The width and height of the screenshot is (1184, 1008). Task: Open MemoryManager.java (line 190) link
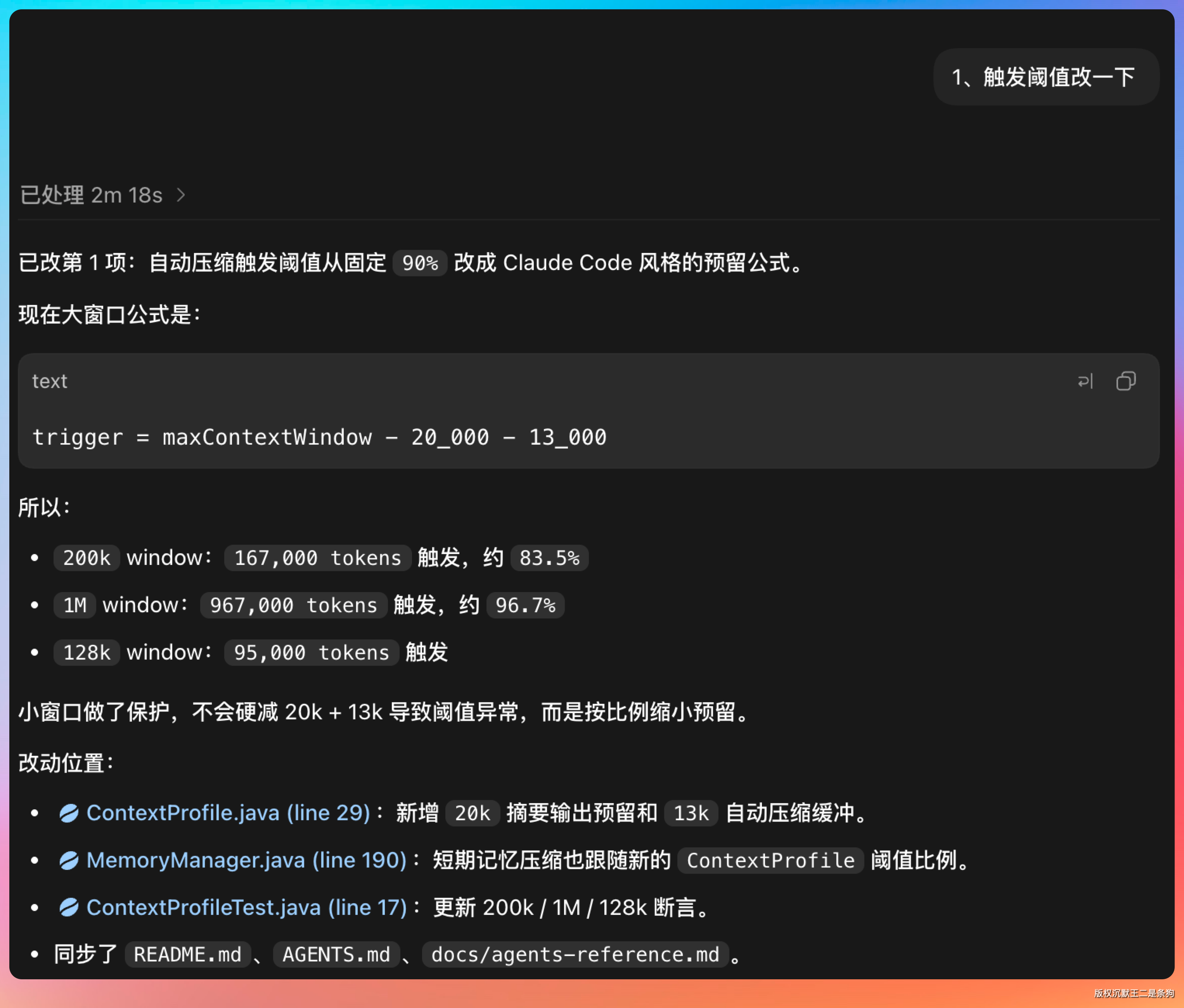[246, 860]
